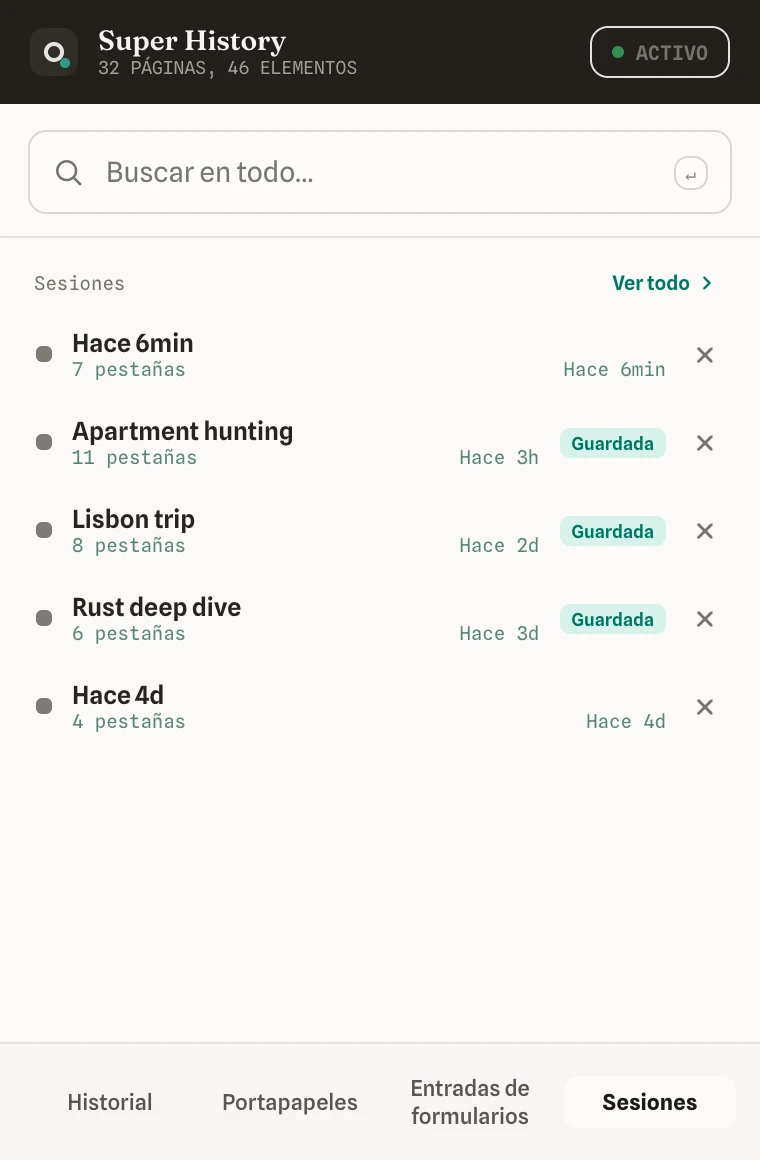Screen dimensions: 760x1160
Task: Switch to the Historial tab
Action: click(x=110, y=1102)
